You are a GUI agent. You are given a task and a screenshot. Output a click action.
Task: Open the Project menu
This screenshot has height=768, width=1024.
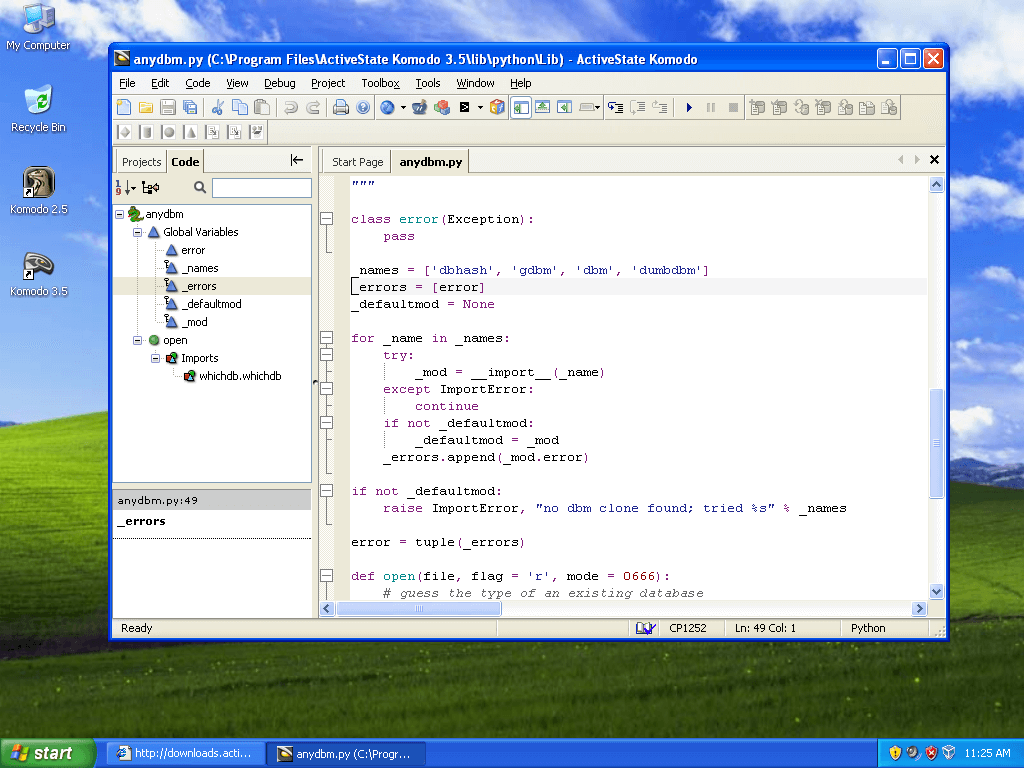click(x=328, y=83)
